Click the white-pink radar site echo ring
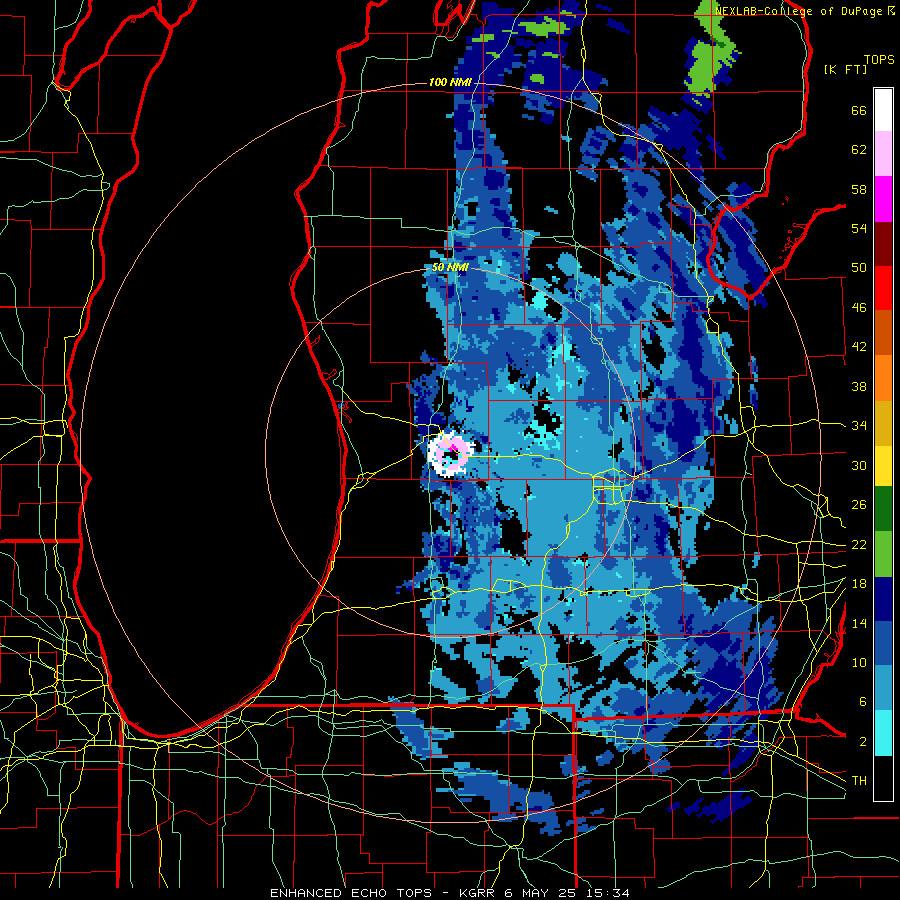Image resolution: width=900 pixels, height=900 pixels. point(451,453)
